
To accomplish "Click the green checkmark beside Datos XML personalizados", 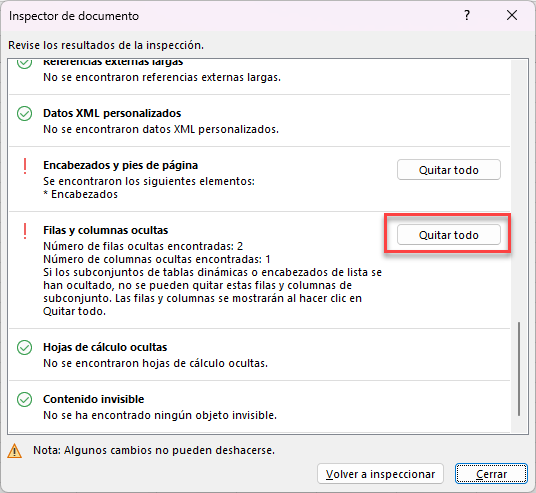I will click(x=25, y=114).
